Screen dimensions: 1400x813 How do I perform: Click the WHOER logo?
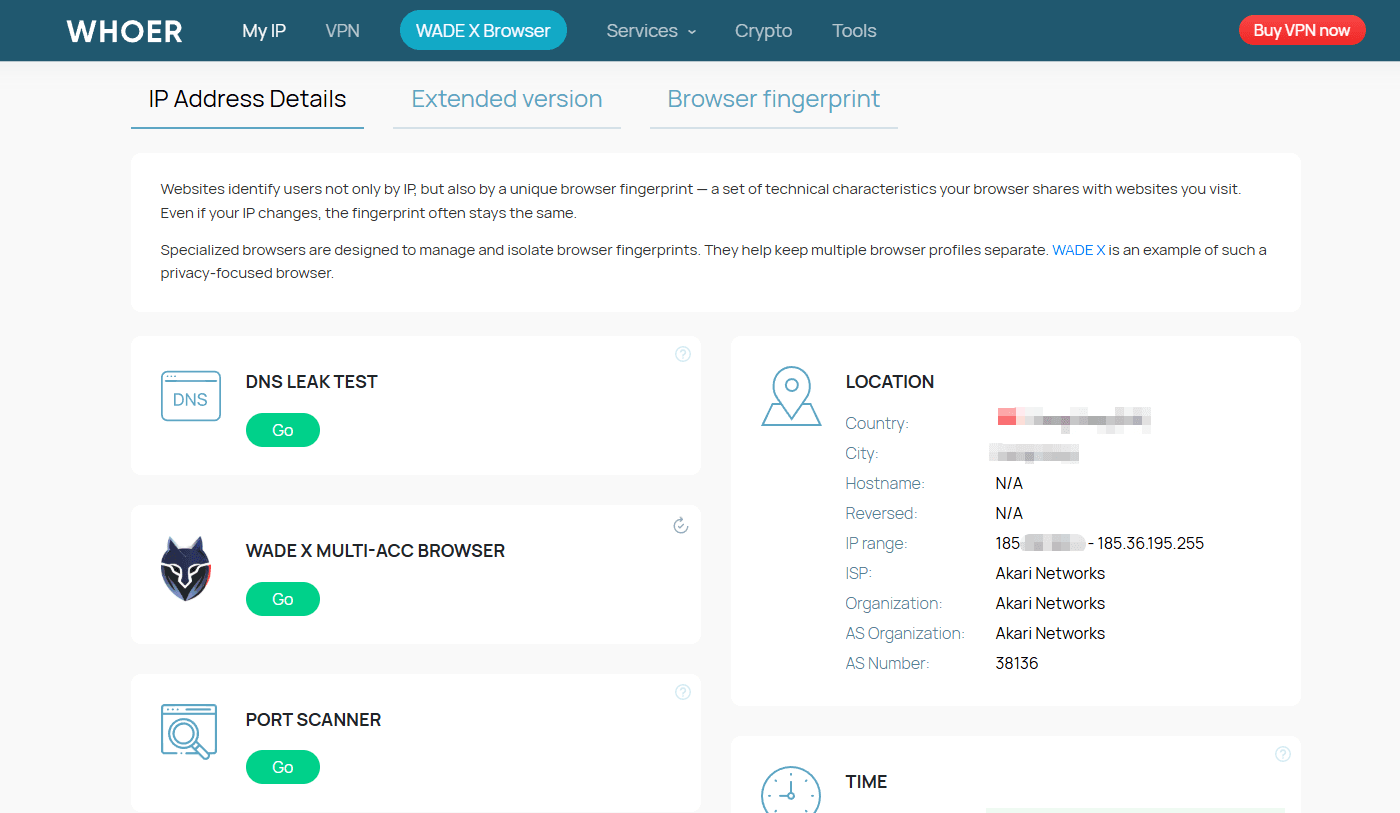tap(124, 31)
